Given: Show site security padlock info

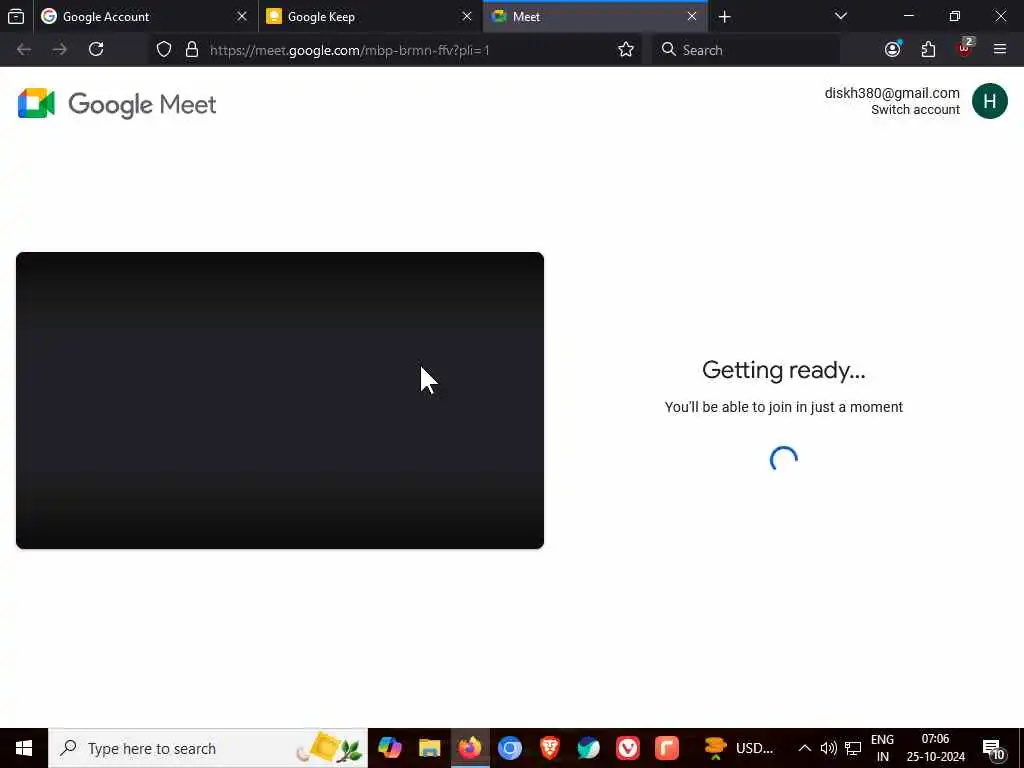Looking at the screenshot, I should (191, 50).
